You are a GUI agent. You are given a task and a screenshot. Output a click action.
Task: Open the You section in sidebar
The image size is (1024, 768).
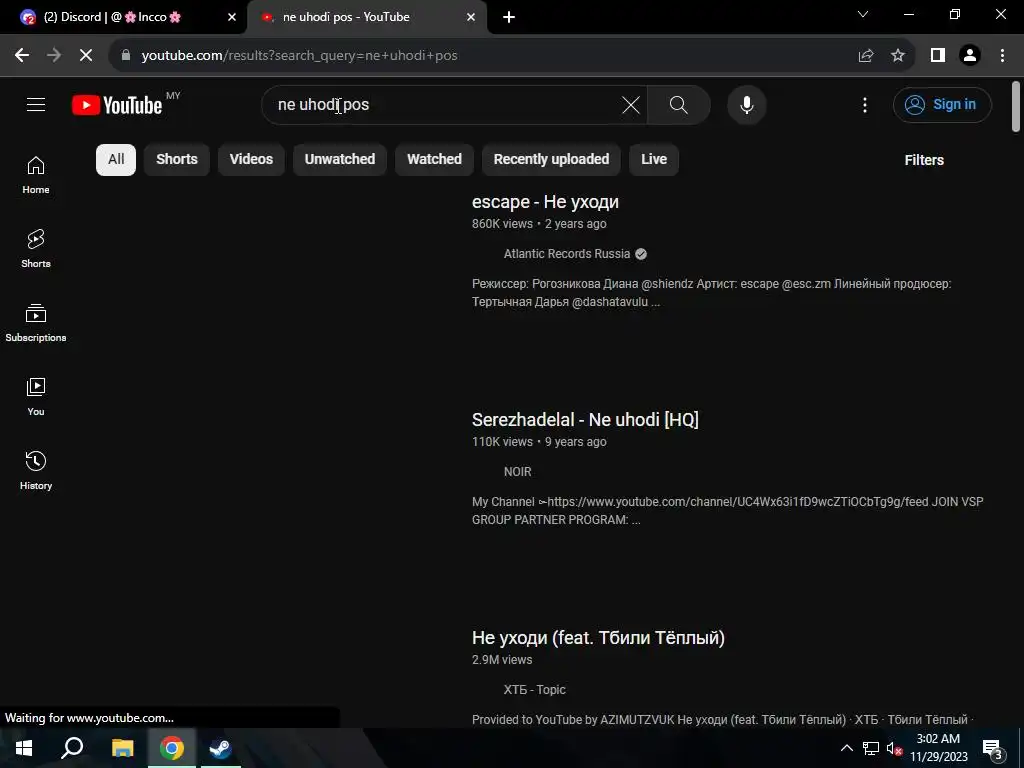36,396
